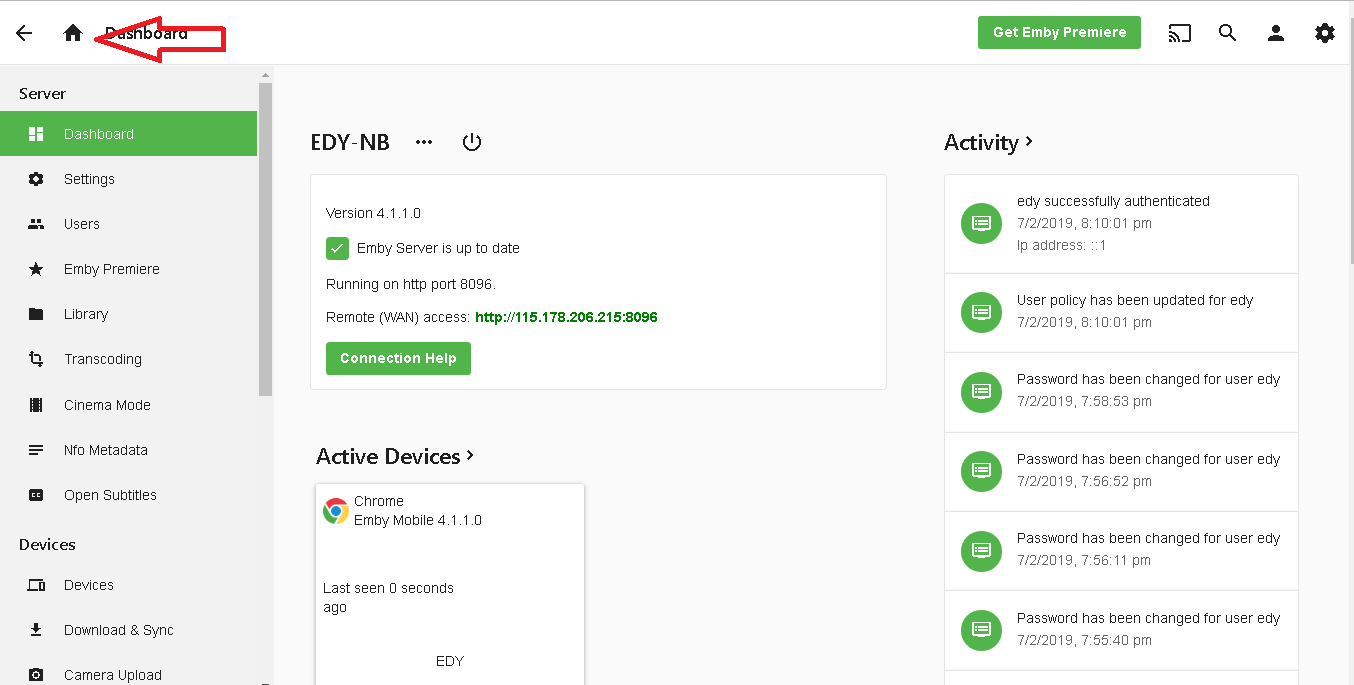Viewport: 1354px width, 685px height.
Task: Click the sidebar vertical scrollbar
Action: point(265,240)
